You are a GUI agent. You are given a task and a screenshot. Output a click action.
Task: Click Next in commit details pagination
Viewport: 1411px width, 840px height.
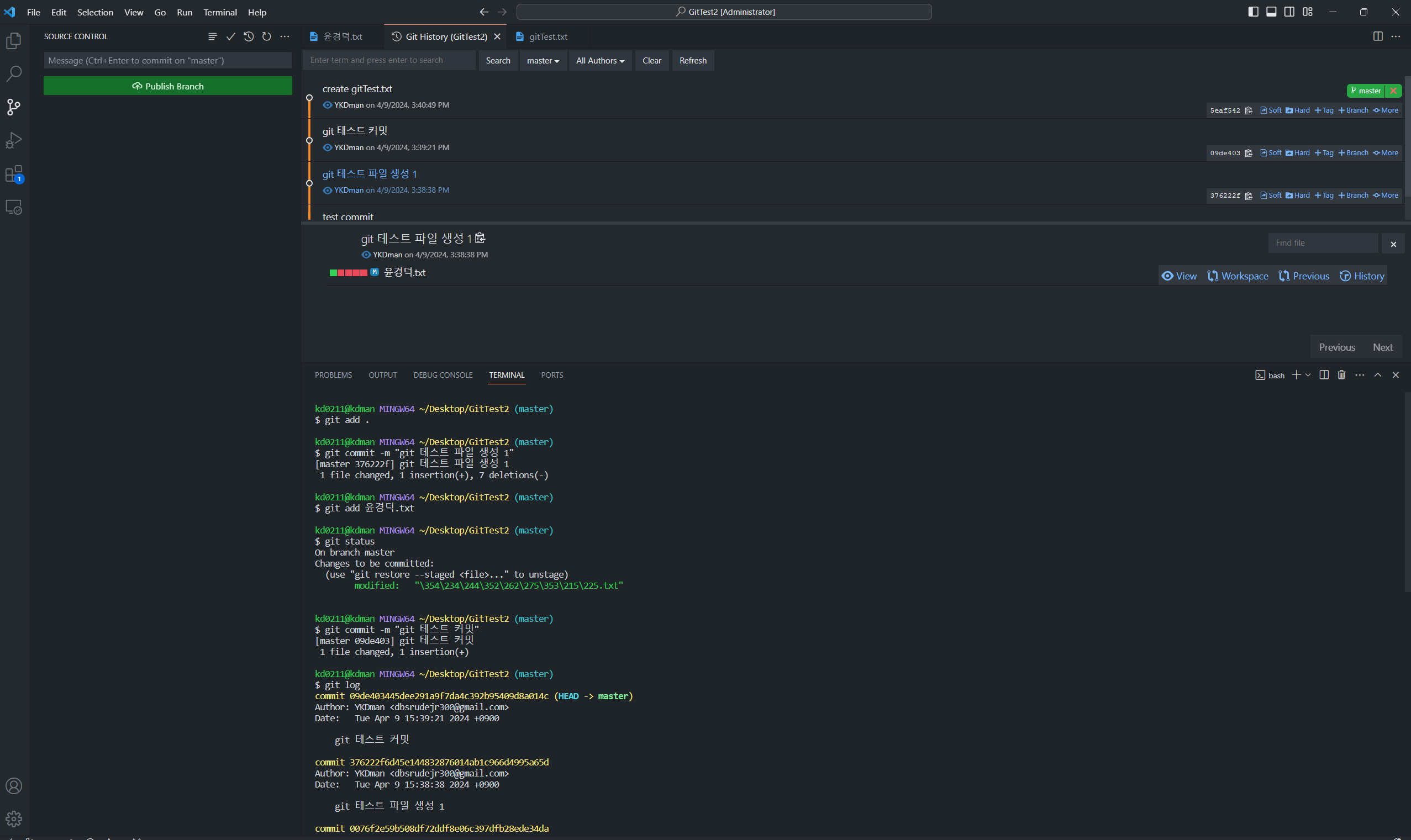coord(1383,347)
